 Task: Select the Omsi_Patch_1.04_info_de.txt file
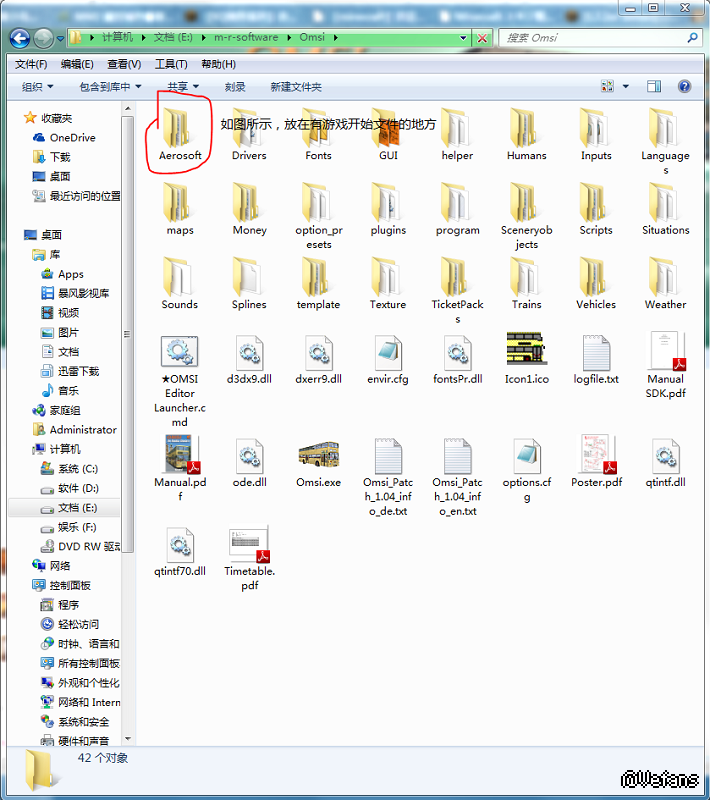coord(388,477)
